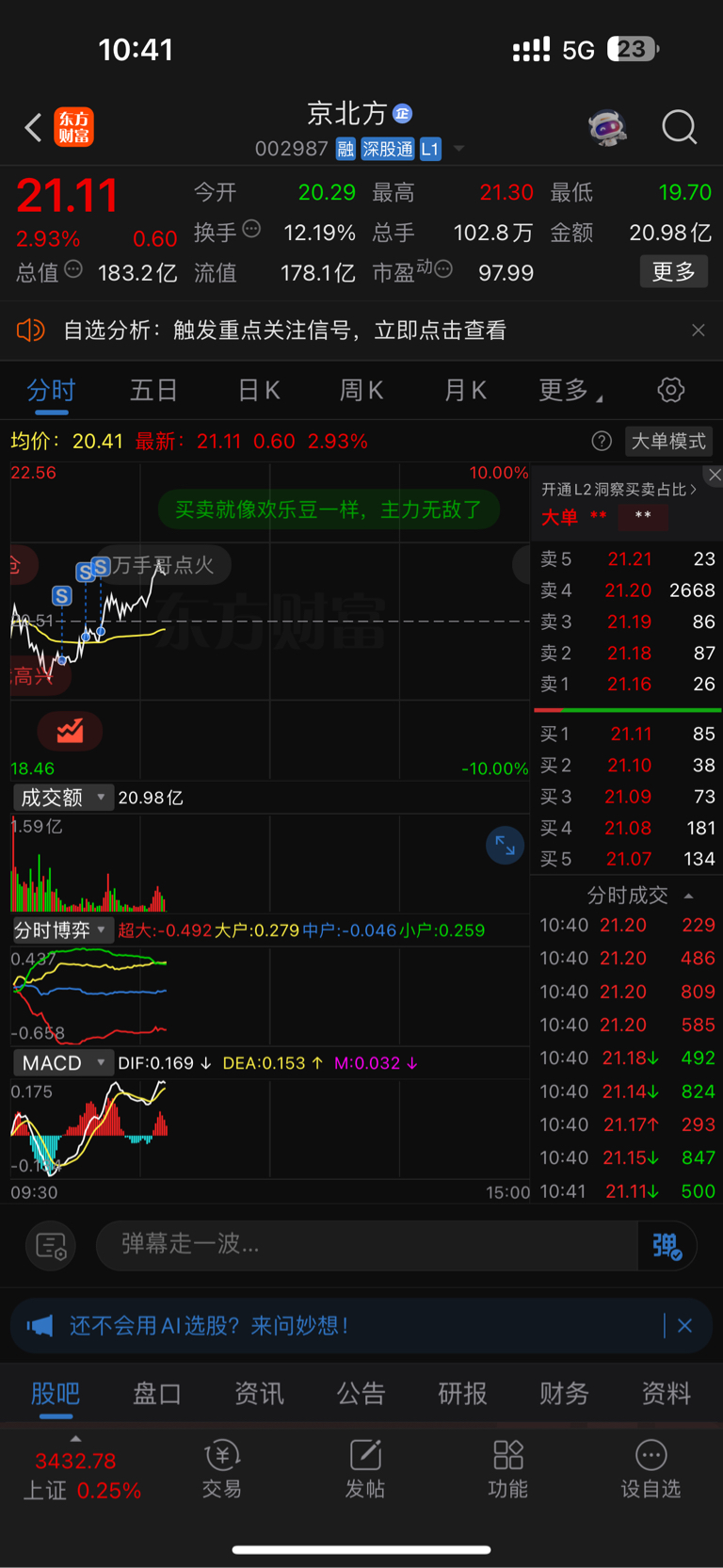Screen dimensions: 723x1568
Task: Close the L2 order panel
Action: pyautogui.click(x=715, y=475)
